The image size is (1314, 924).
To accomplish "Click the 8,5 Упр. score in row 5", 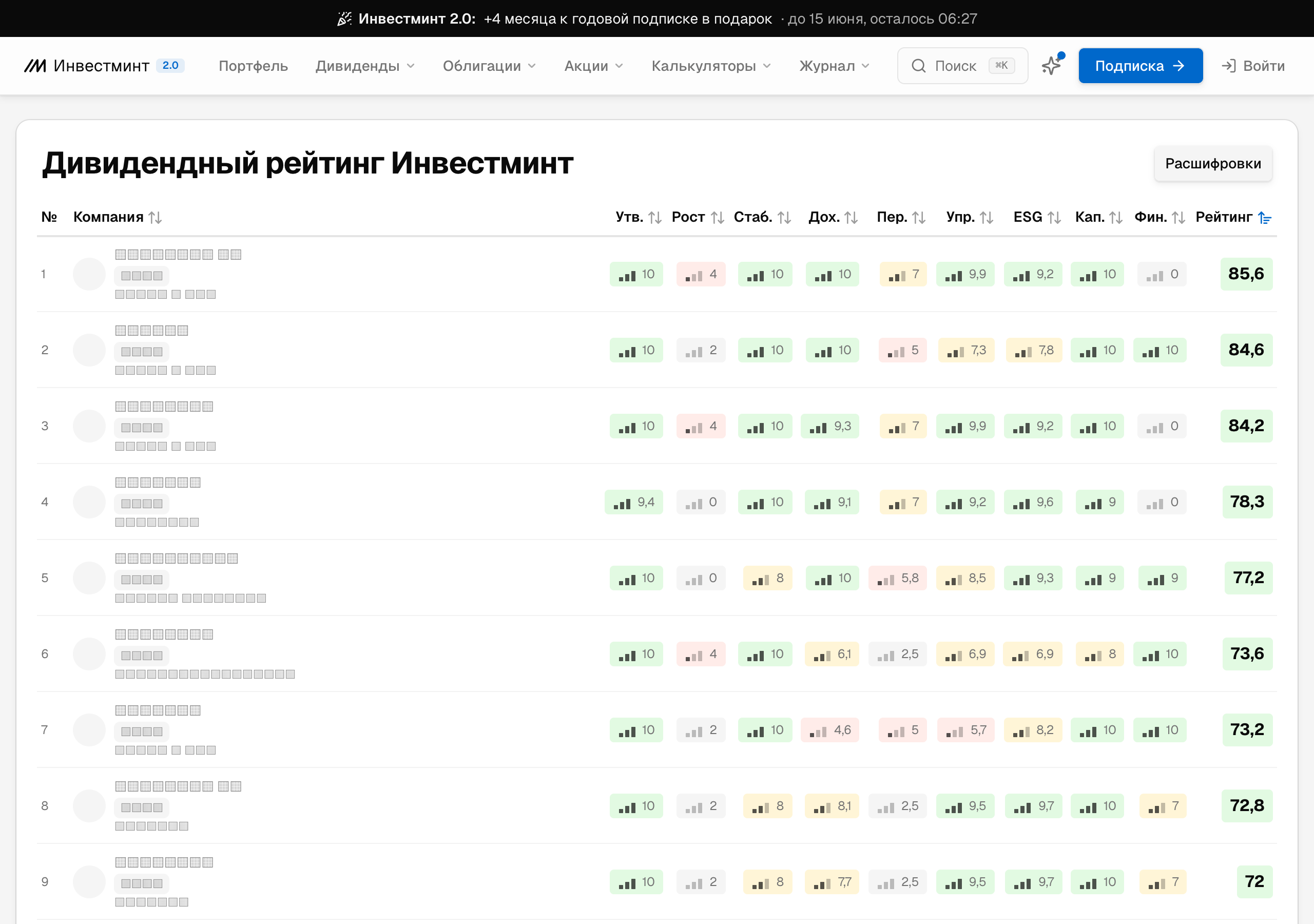I will [965, 578].
